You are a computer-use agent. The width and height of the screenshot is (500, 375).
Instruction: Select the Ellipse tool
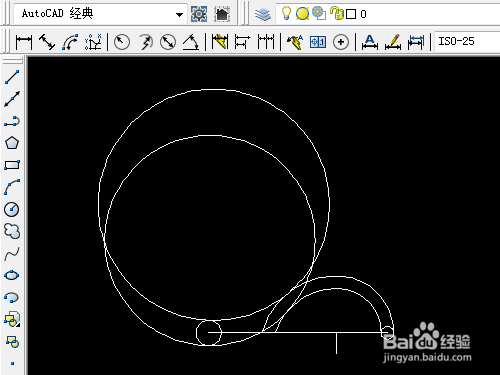12,275
